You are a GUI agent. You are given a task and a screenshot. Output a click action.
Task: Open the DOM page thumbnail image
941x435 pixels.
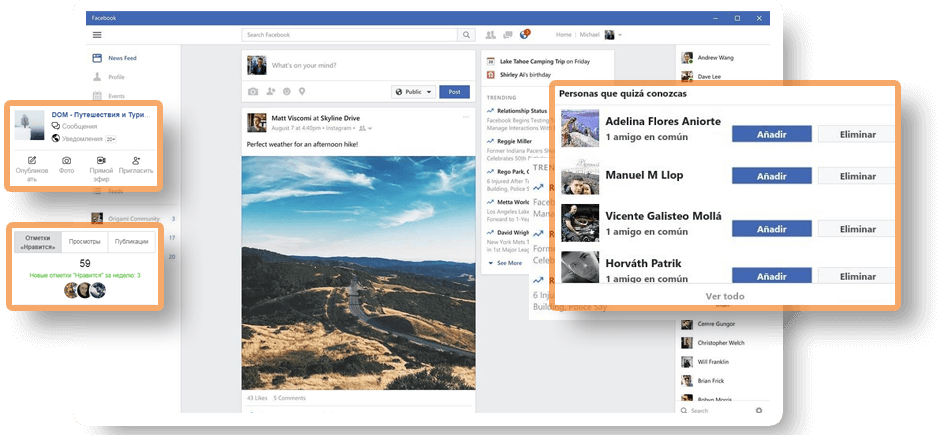click(29, 125)
